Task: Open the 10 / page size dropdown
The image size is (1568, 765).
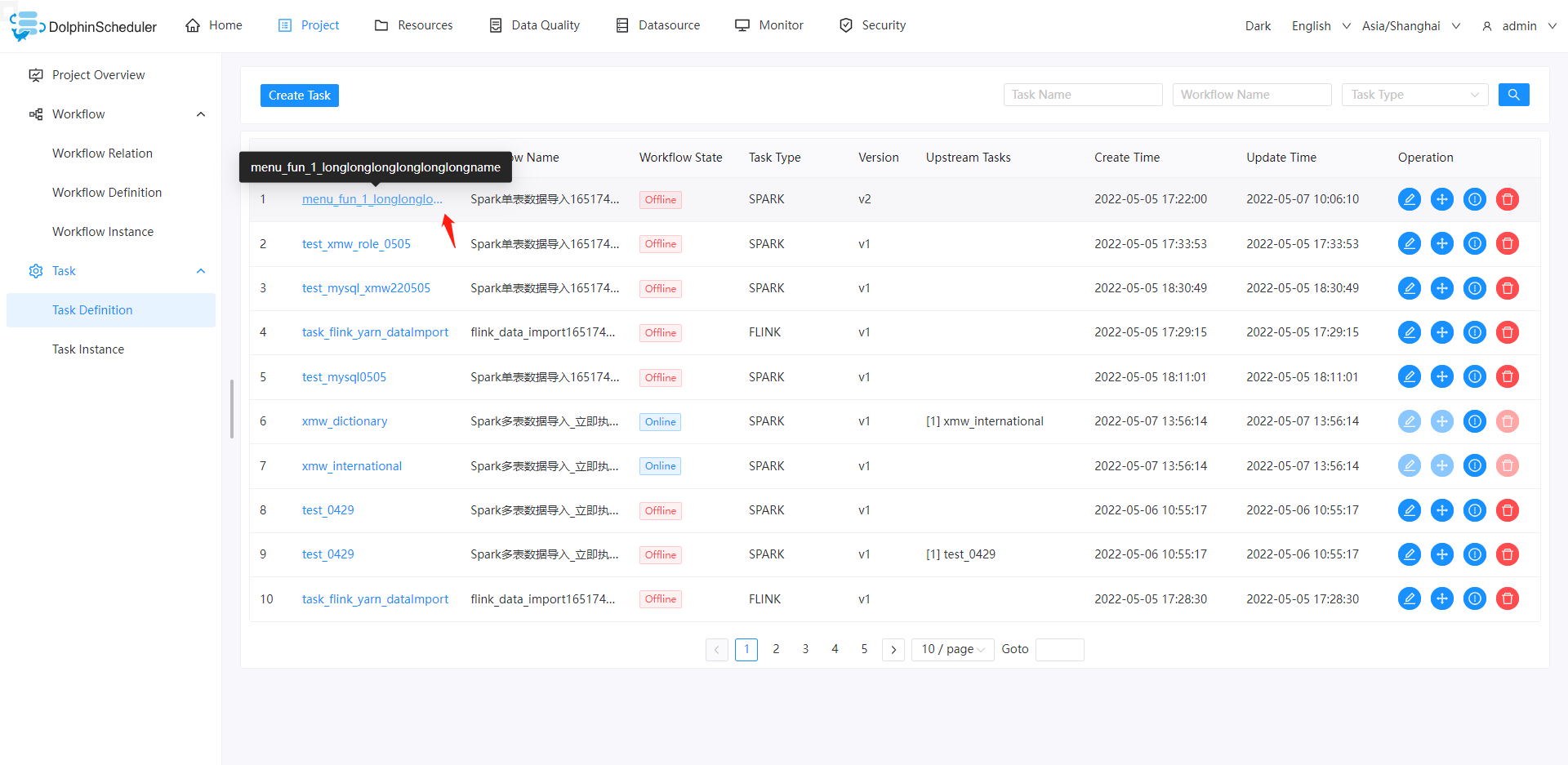Action: click(x=952, y=649)
